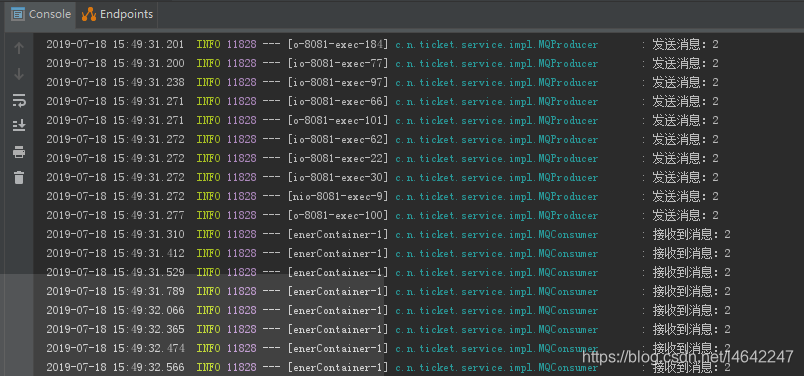Select timestamp 15:49:31.277 in the log
Screen dimensions: 804x376
(148, 215)
